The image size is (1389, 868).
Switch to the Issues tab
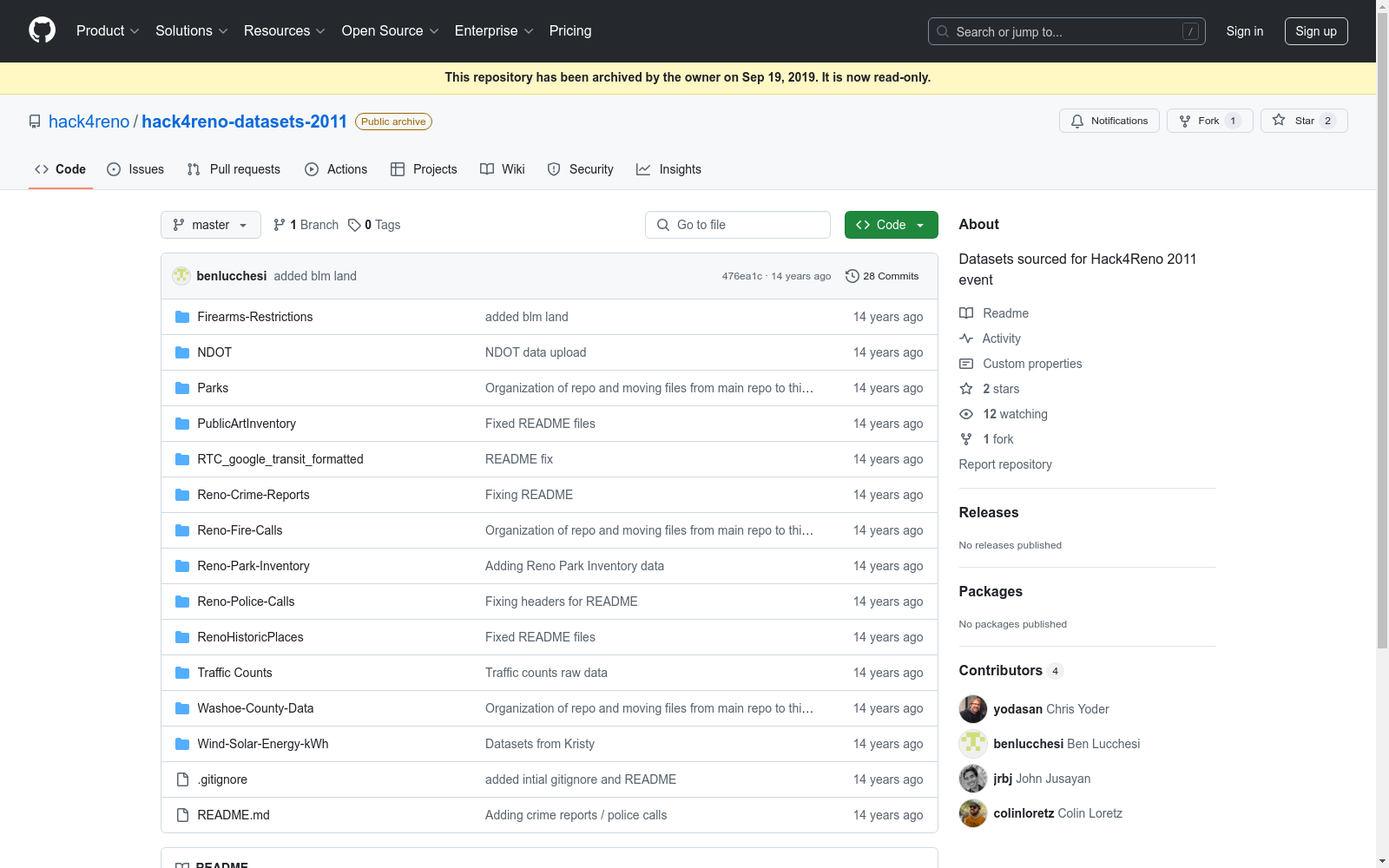[135, 169]
